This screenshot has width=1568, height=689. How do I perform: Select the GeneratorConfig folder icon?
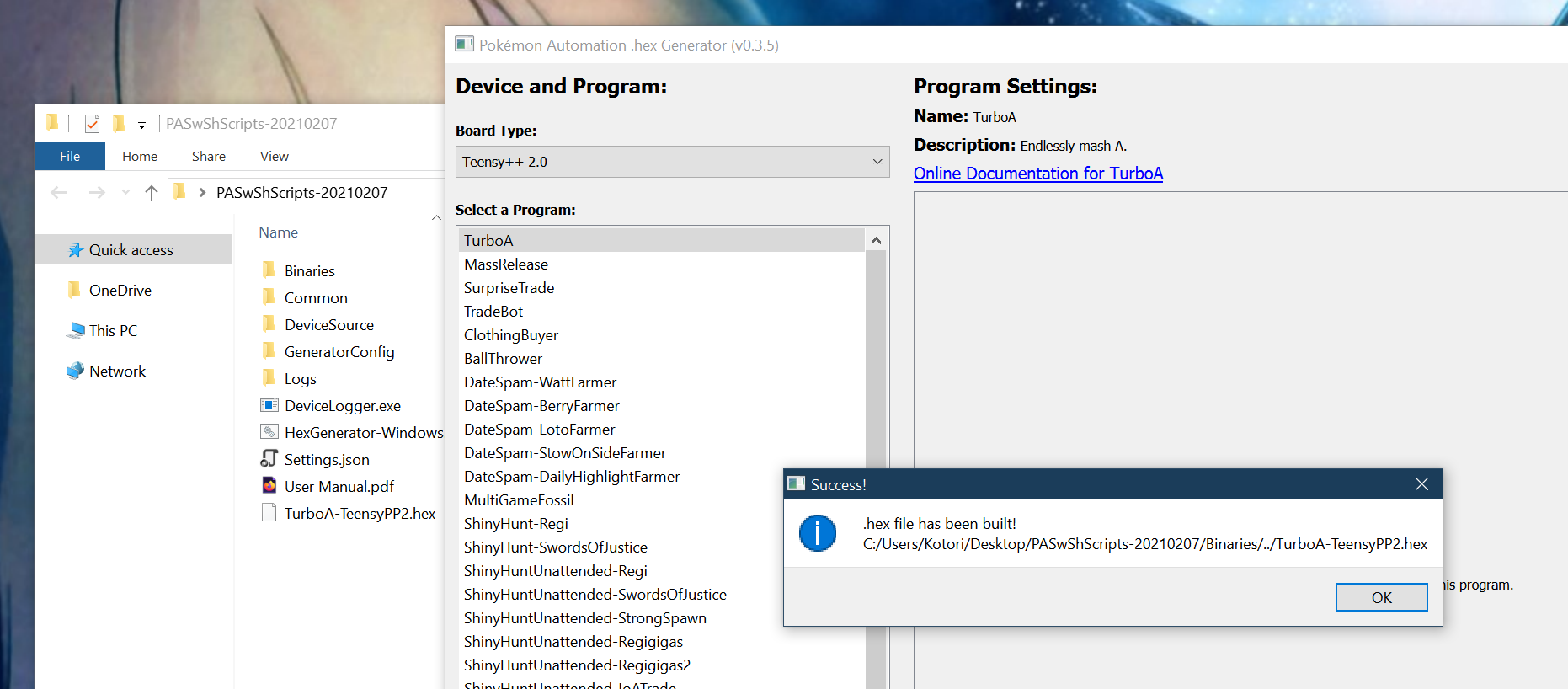pyautogui.click(x=269, y=350)
